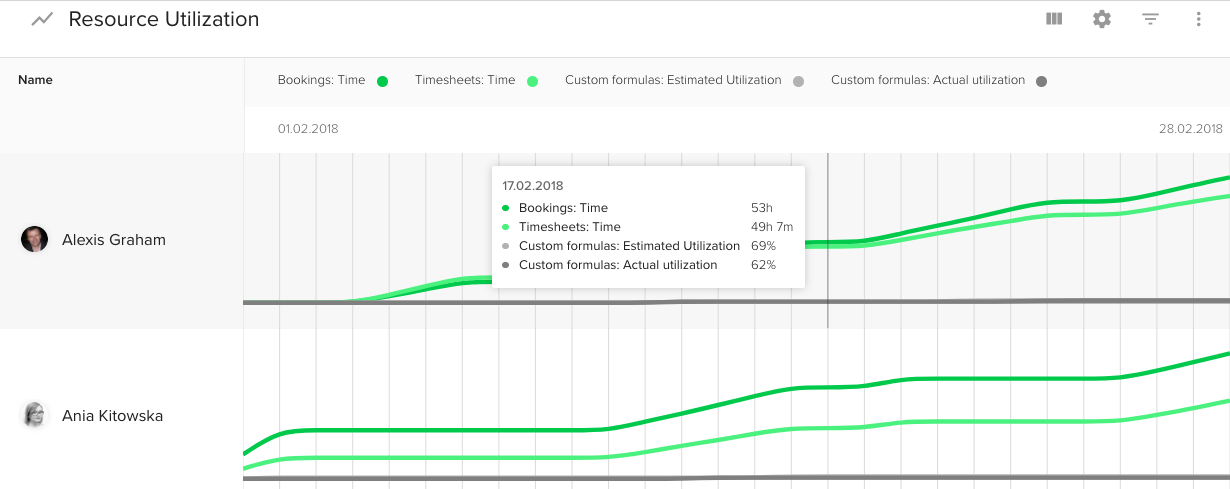Click the trend line chart icon
The image size is (1230, 489).
click(41, 19)
